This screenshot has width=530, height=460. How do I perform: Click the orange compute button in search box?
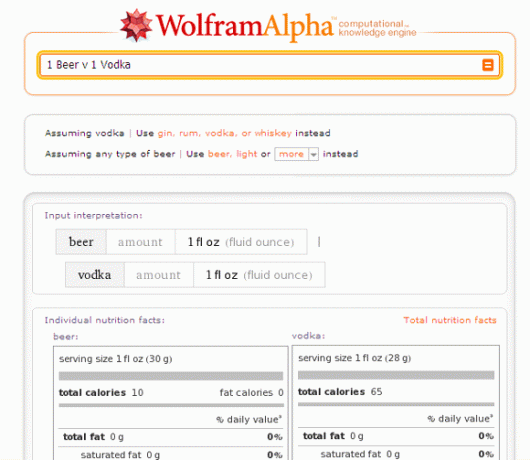[x=487, y=65]
